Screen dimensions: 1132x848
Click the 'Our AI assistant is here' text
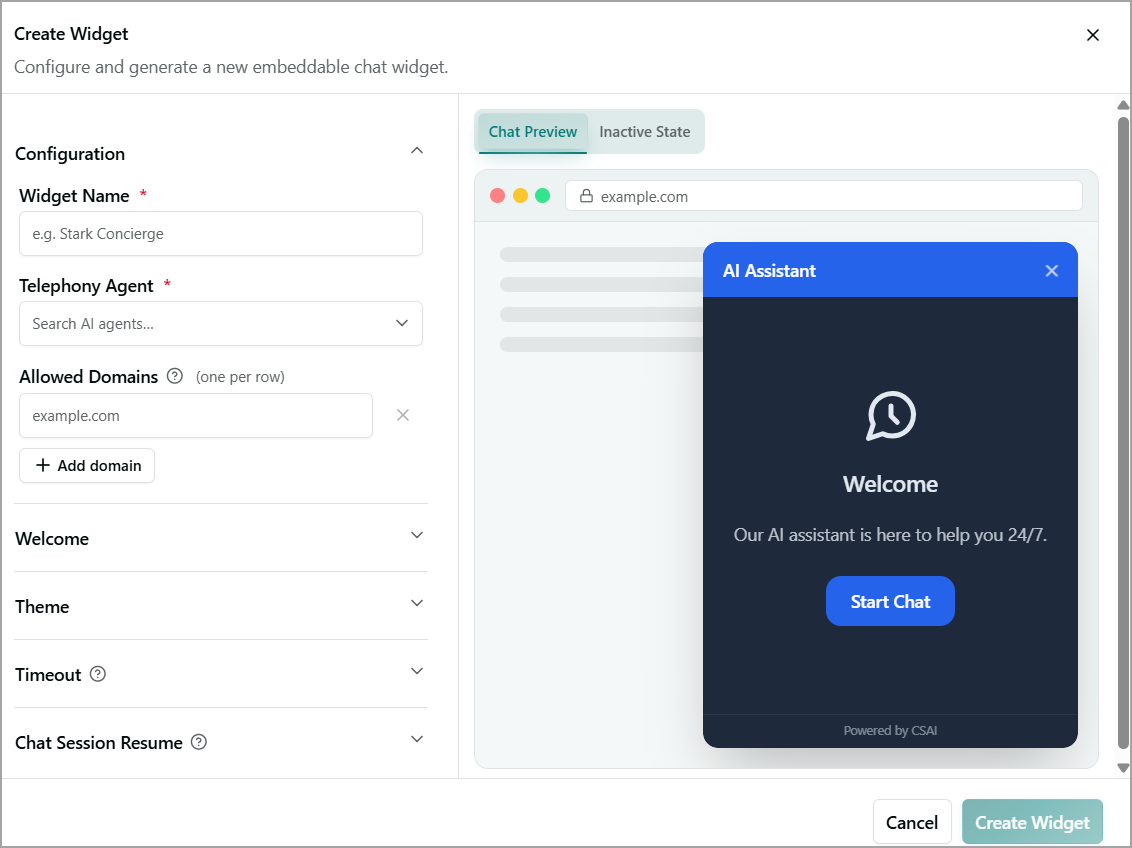(890, 535)
